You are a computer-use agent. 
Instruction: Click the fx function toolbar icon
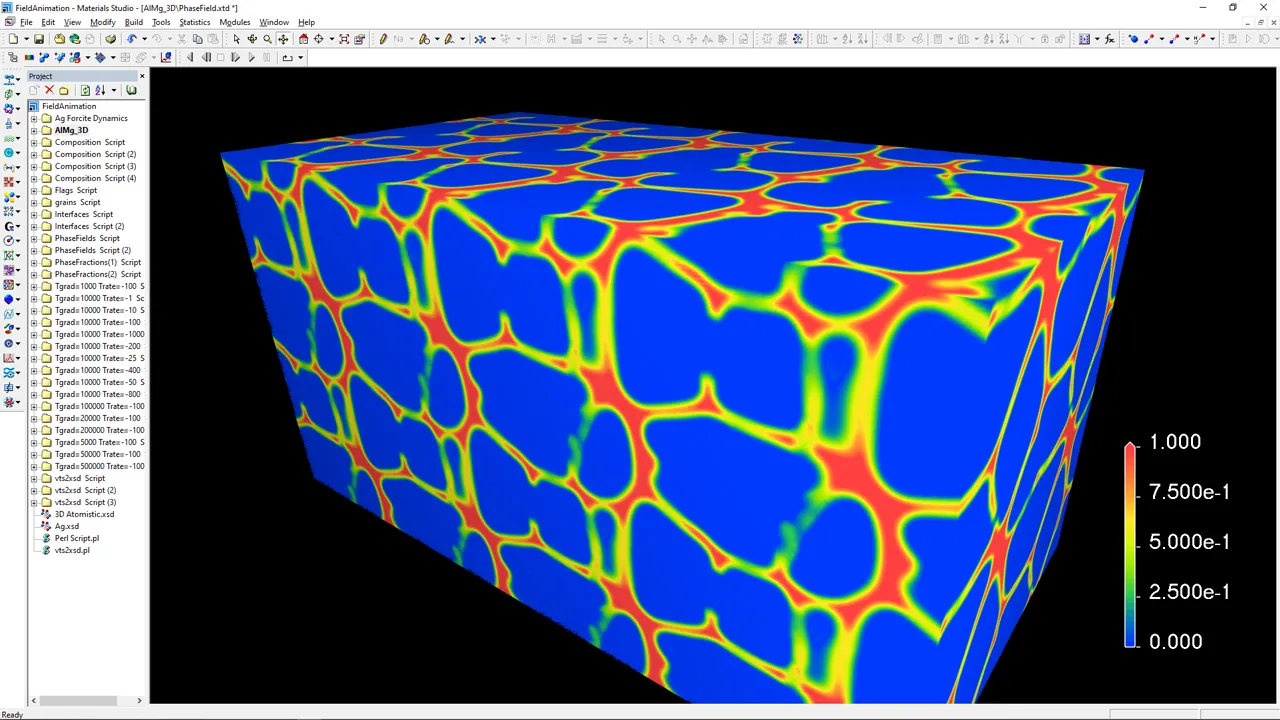click(1109, 39)
